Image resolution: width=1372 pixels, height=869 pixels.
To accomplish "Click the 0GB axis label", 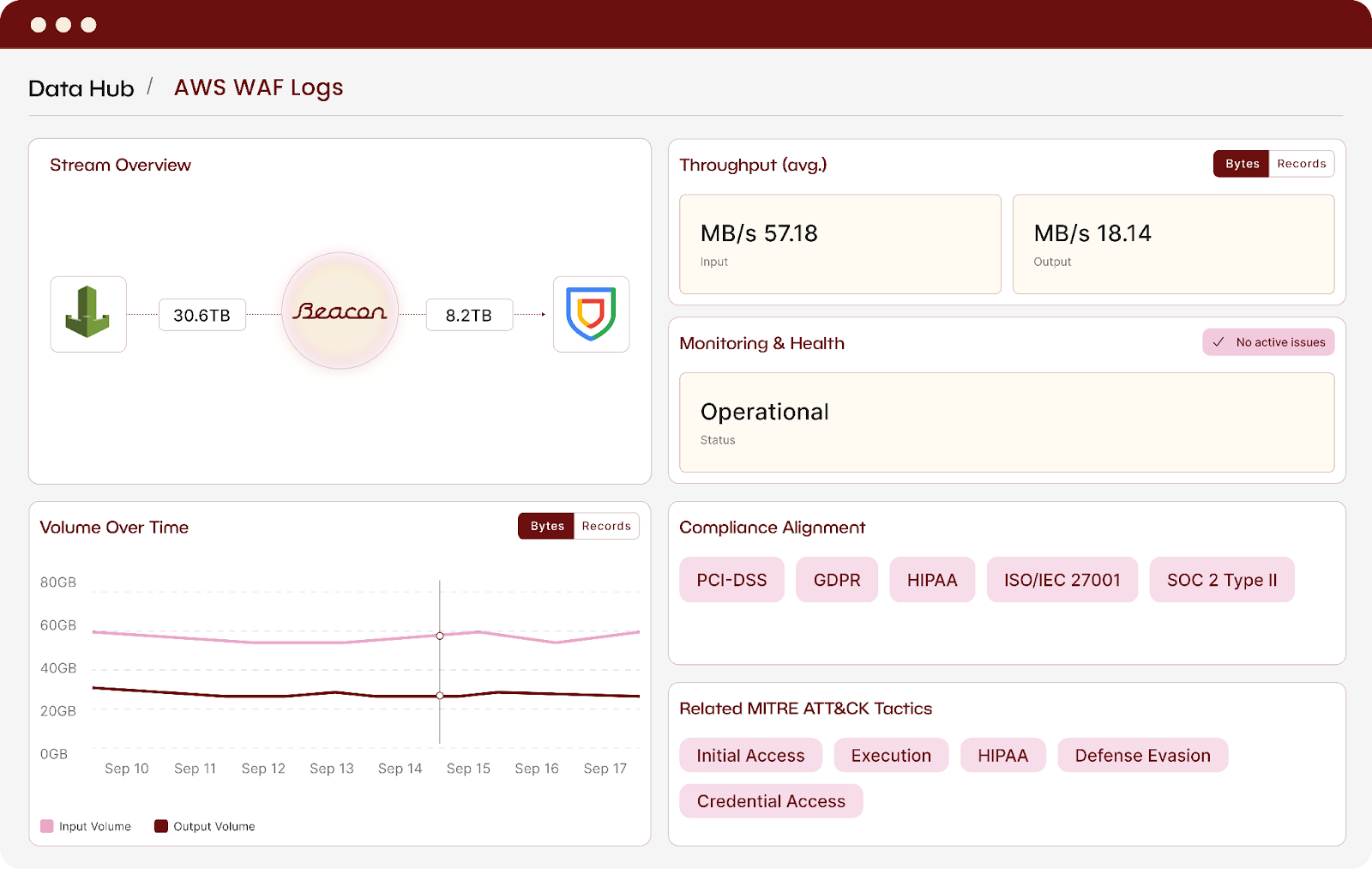I will point(54,754).
